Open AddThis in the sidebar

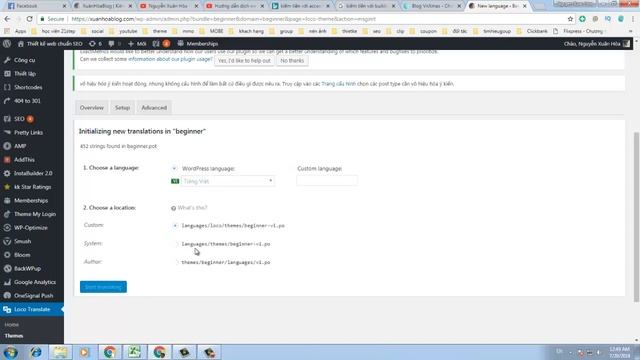pyautogui.click(x=24, y=160)
